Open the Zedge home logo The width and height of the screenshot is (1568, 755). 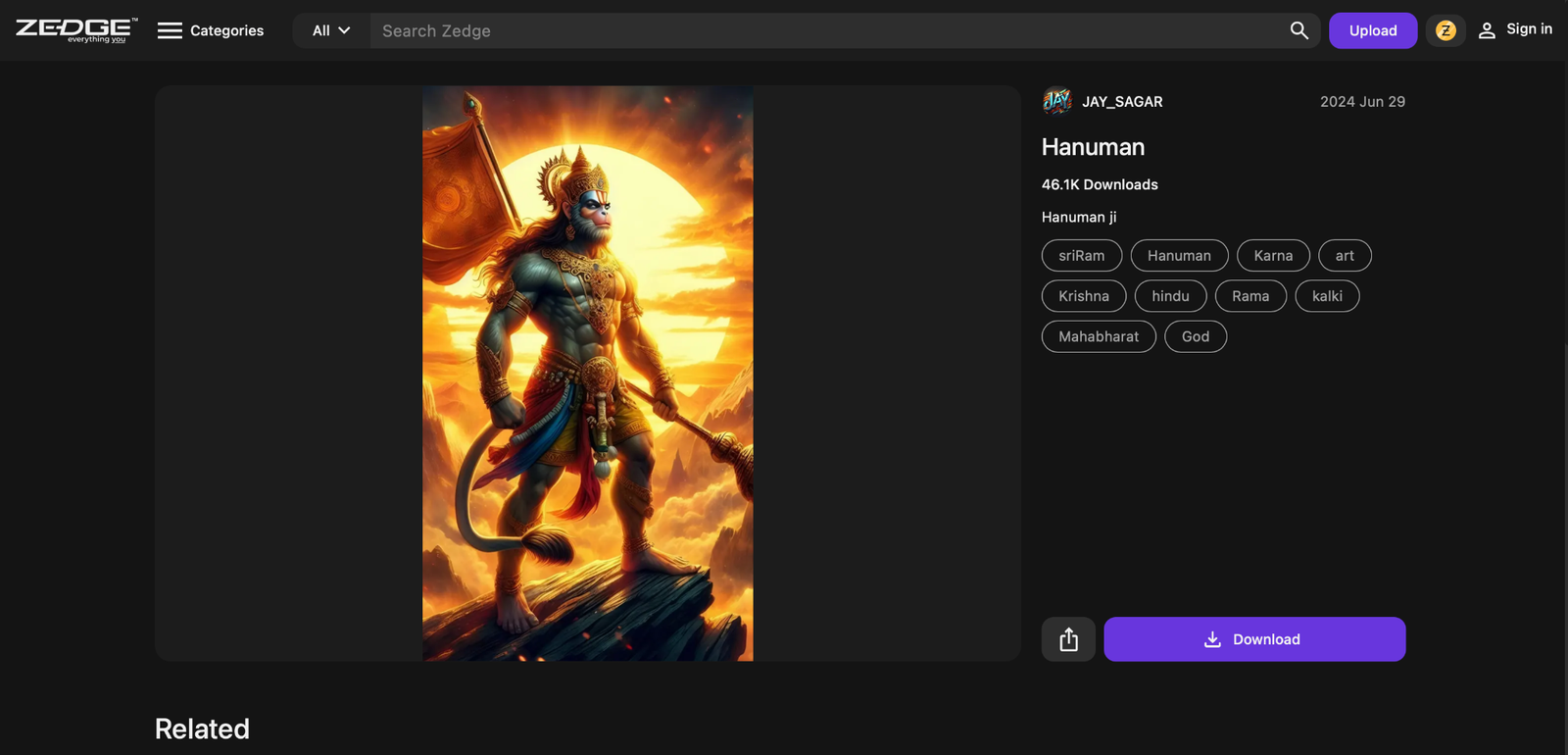click(x=76, y=30)
